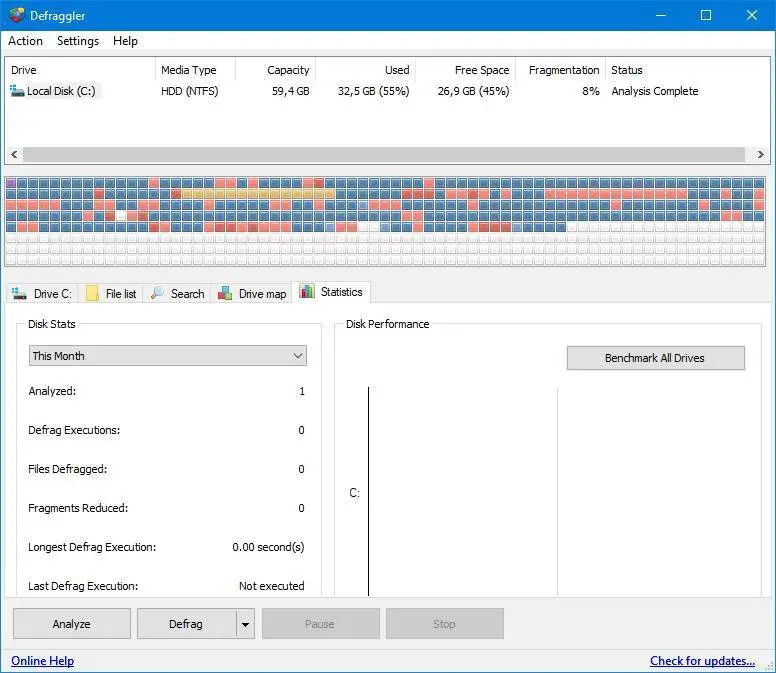Switch to the Drive C: tab
Screen dimensions: 776x673
pos(42,293)
